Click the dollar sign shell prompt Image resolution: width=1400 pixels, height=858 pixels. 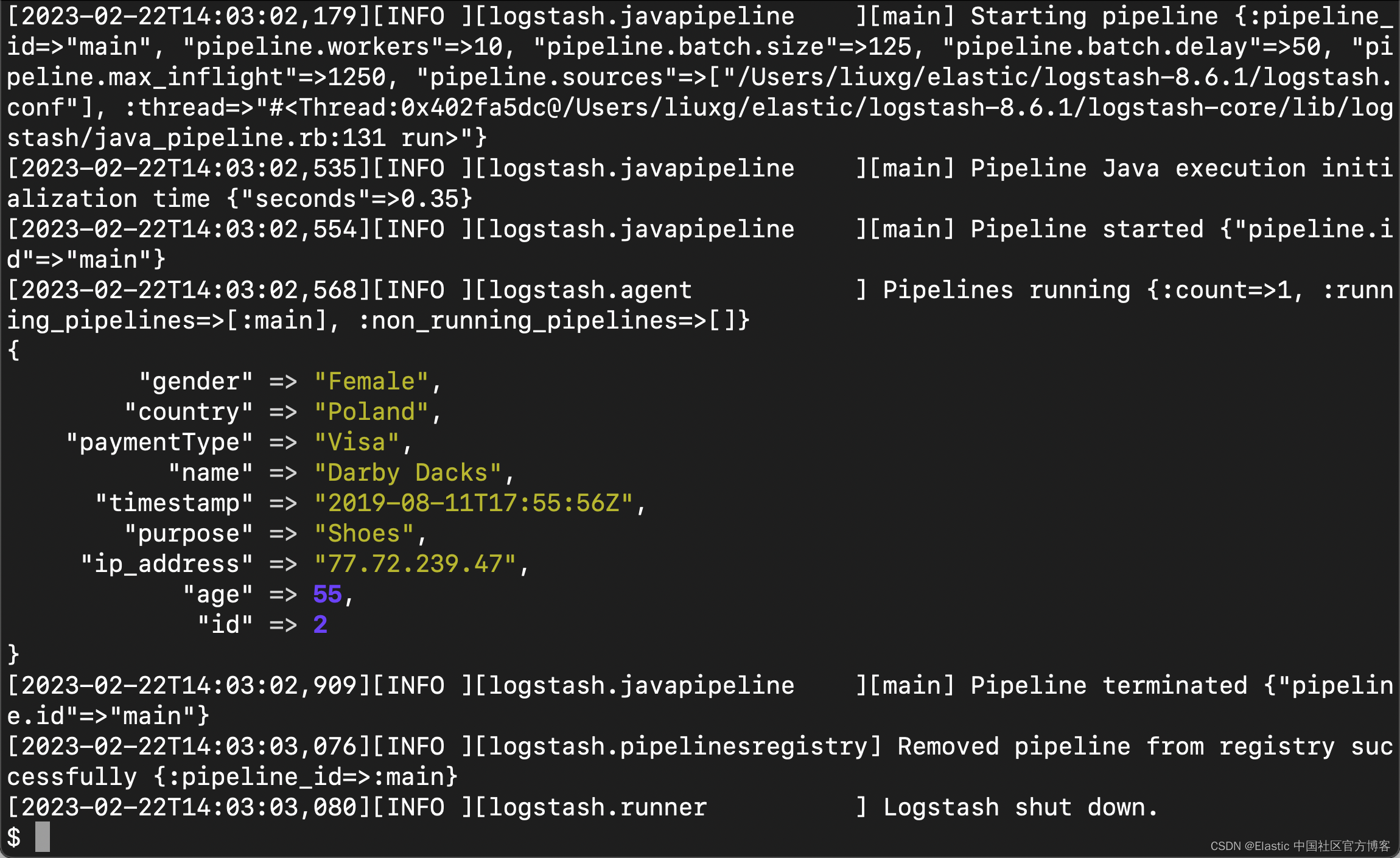[x=14, y=837]
